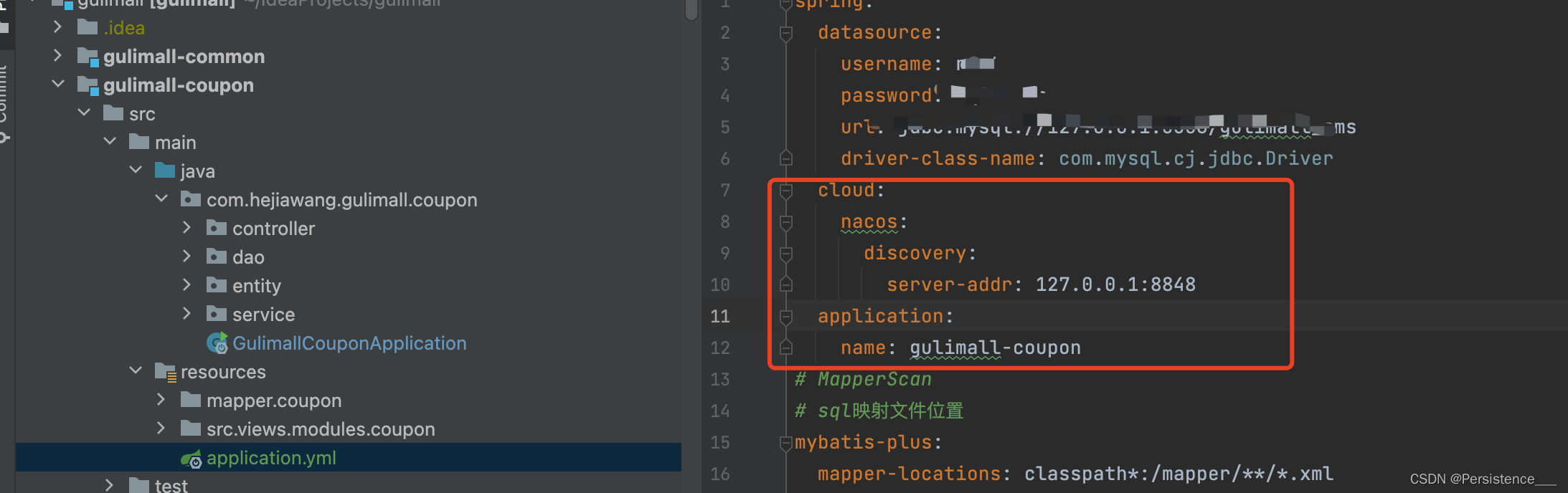Click the controller package icon
1568x493 pixels.
(217, 228)
